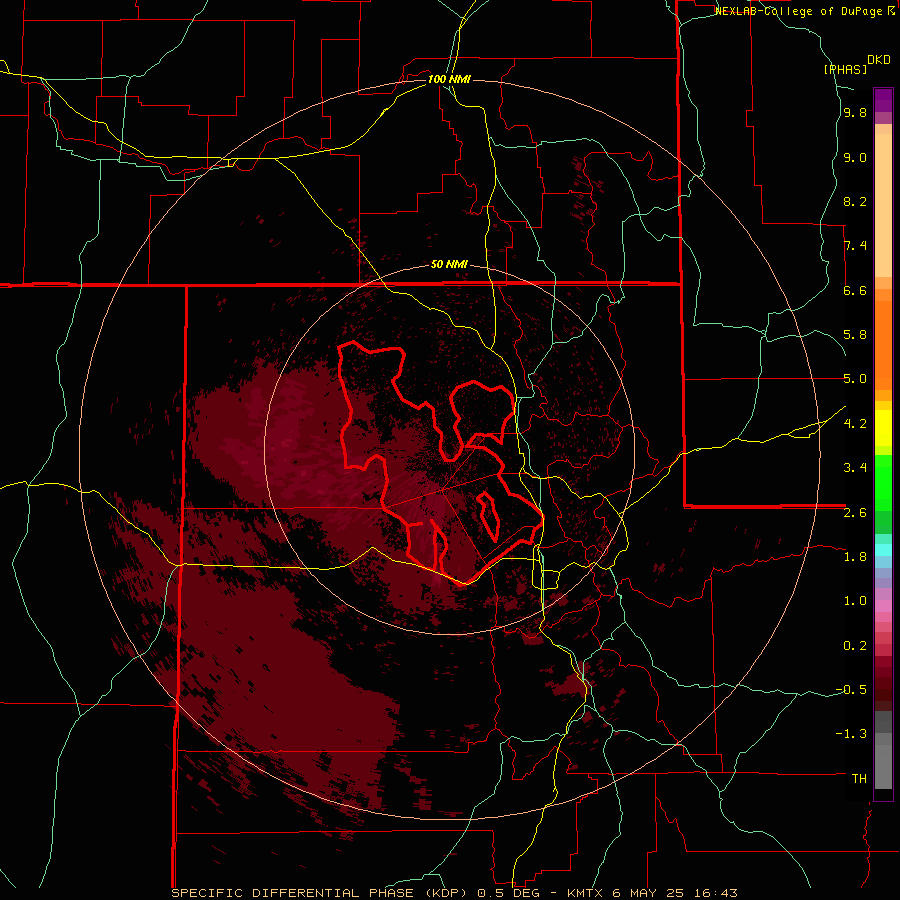This screenshot has height=900, width=900.
Task: Pick the bright green legend segment
Action: (x=883, y=482)
